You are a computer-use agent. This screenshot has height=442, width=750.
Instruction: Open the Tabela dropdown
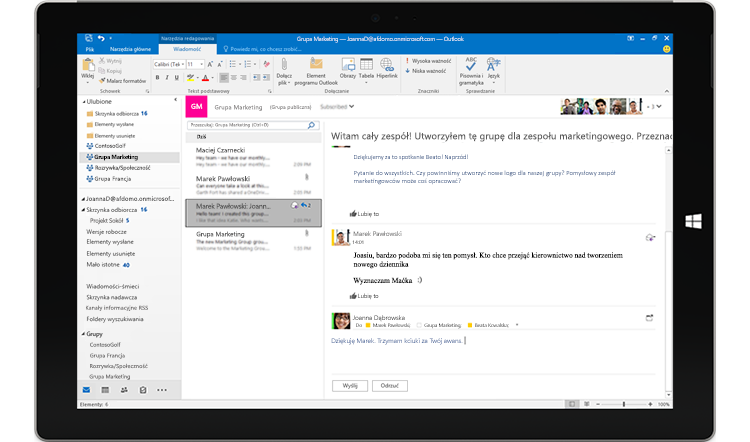366,82
